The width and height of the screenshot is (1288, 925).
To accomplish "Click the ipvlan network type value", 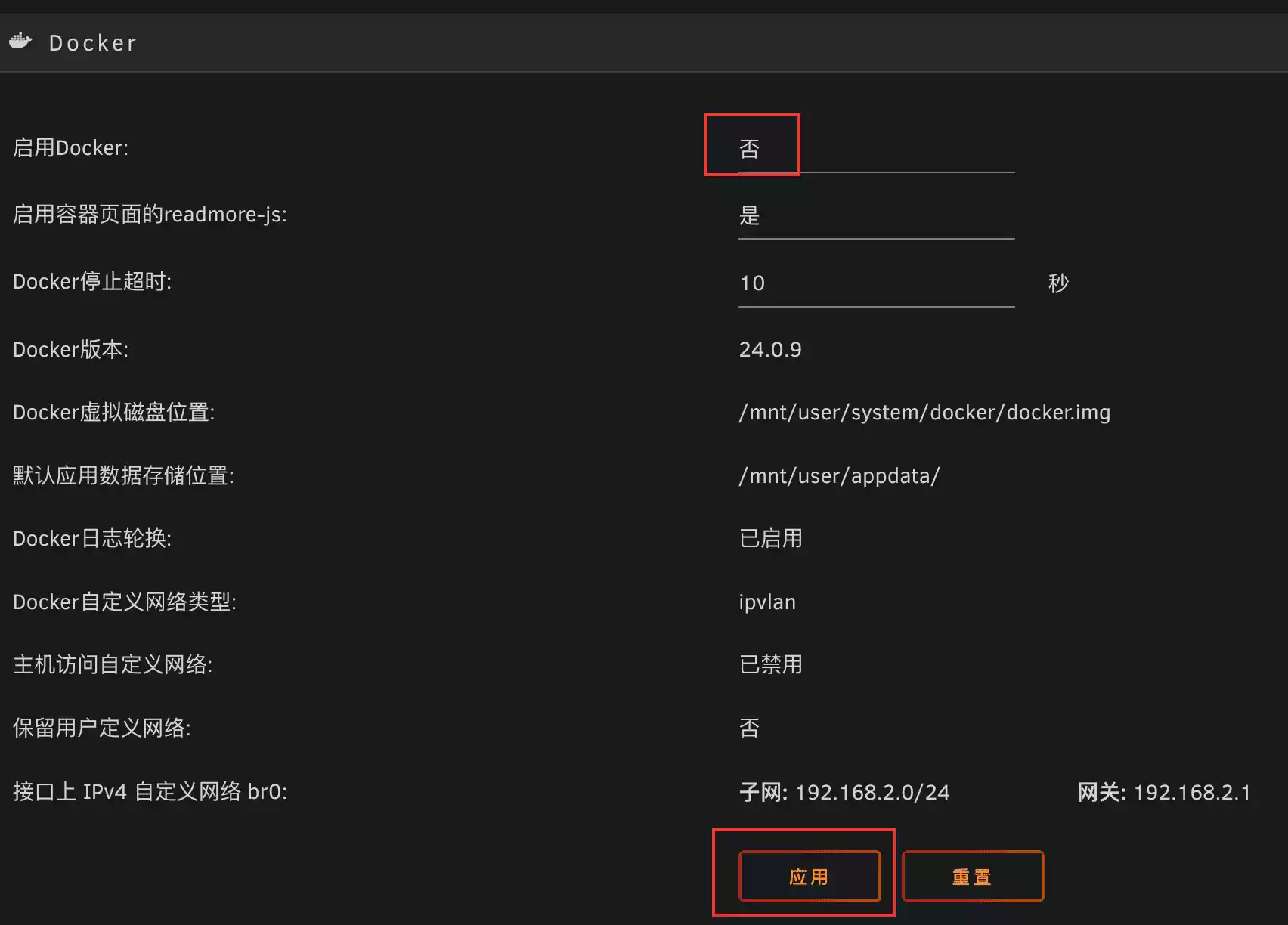I will (766, 602).
